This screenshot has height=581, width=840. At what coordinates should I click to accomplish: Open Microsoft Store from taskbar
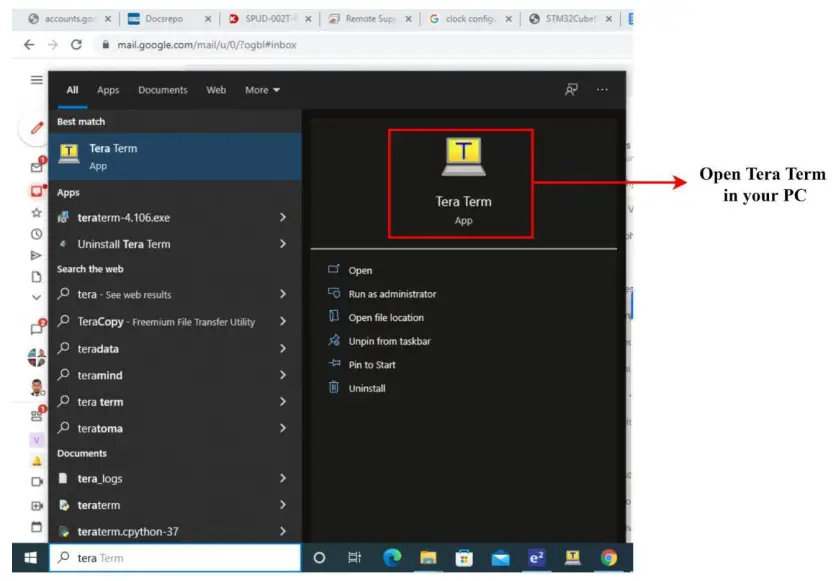click(464, 558)
